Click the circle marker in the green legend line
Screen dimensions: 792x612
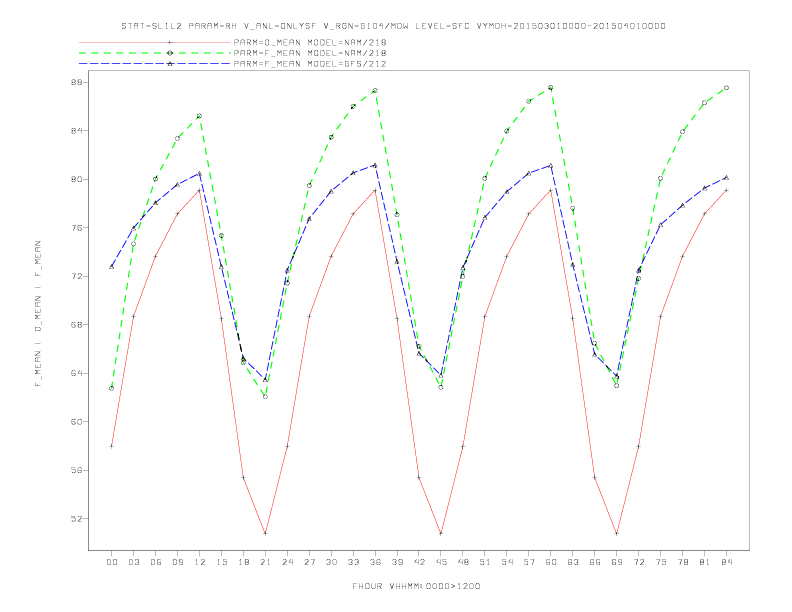[170, 53]
